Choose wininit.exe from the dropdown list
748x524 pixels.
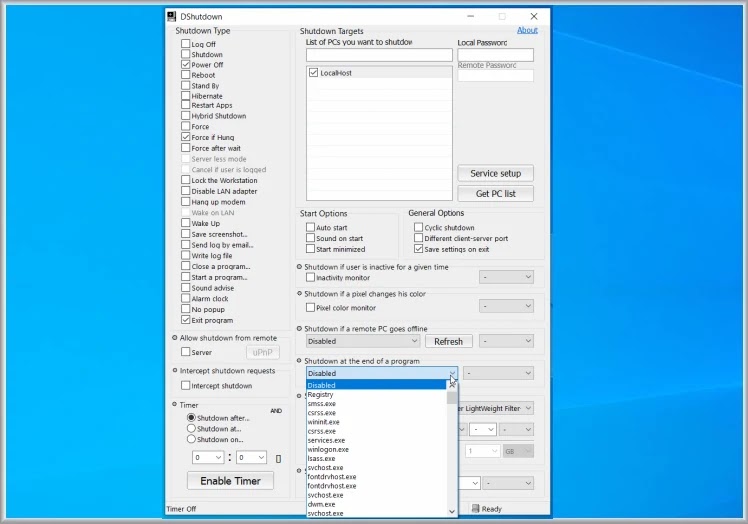(376, 422)
